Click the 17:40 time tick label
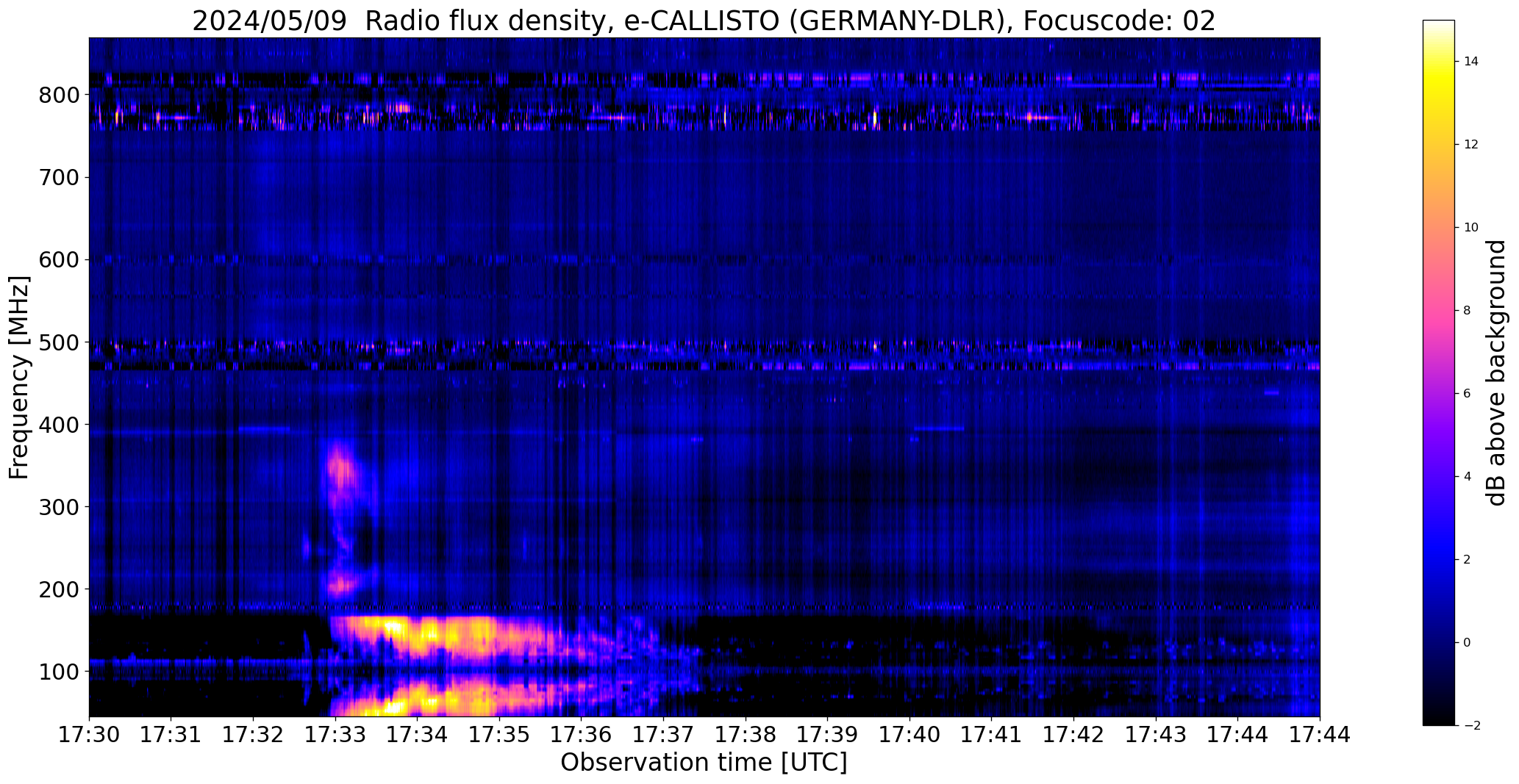The image size is (1519, 784). click(x=909, y=736)
